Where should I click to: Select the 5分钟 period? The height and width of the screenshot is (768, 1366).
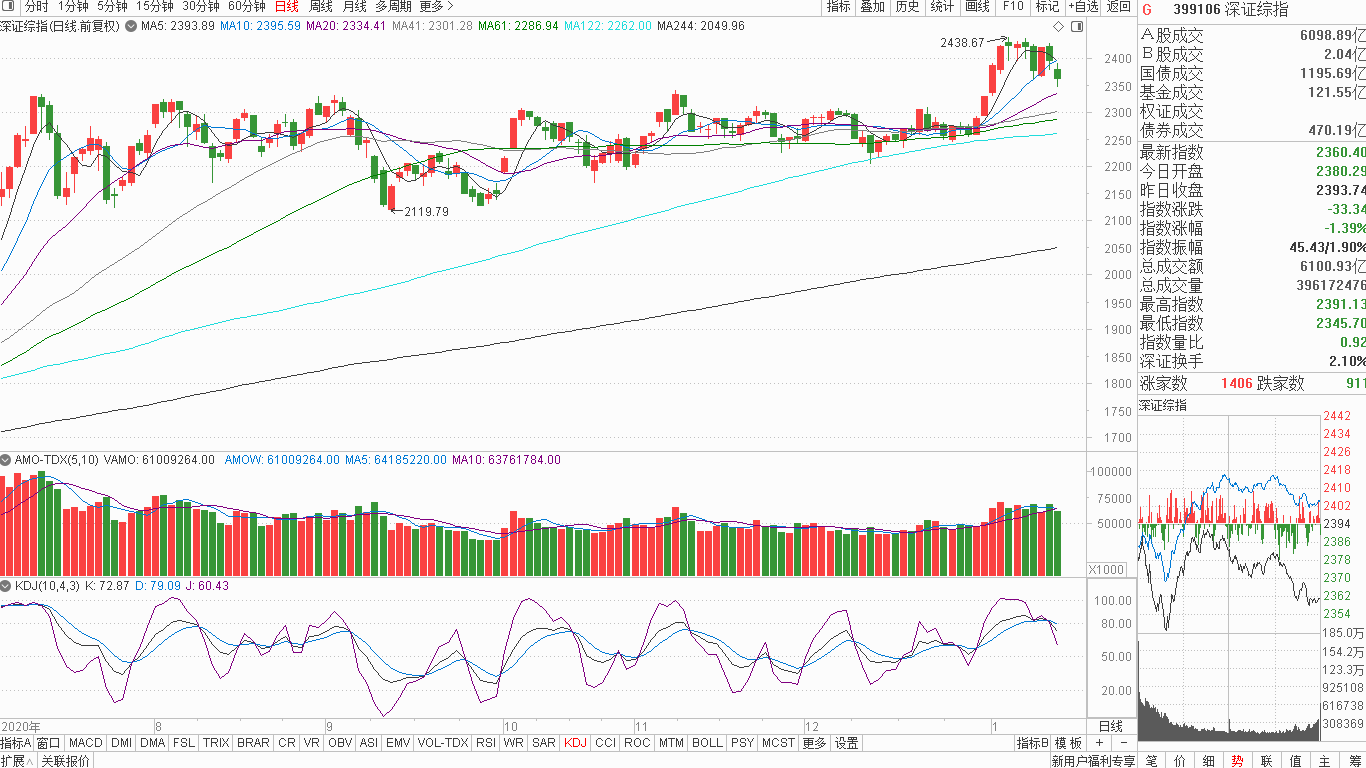point(112,6)
